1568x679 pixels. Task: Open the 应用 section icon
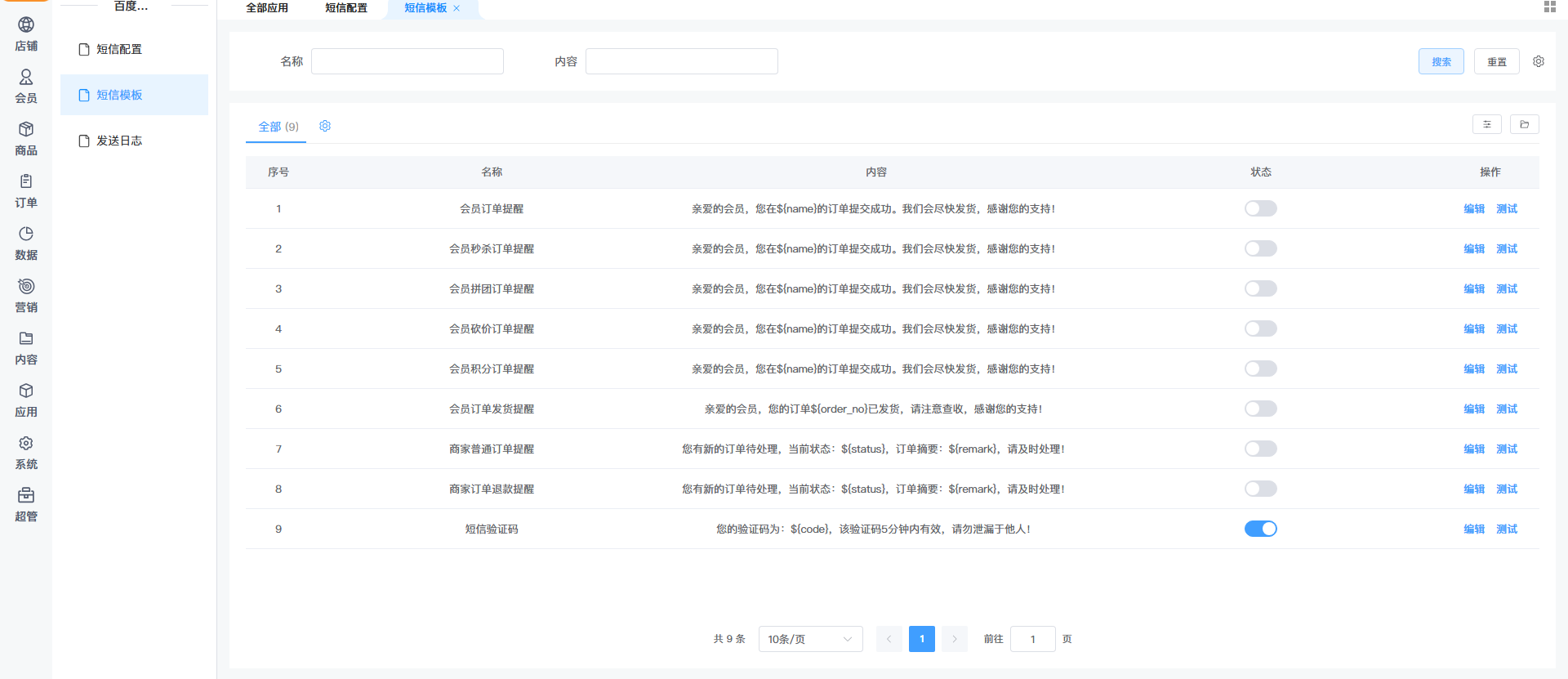26,391
